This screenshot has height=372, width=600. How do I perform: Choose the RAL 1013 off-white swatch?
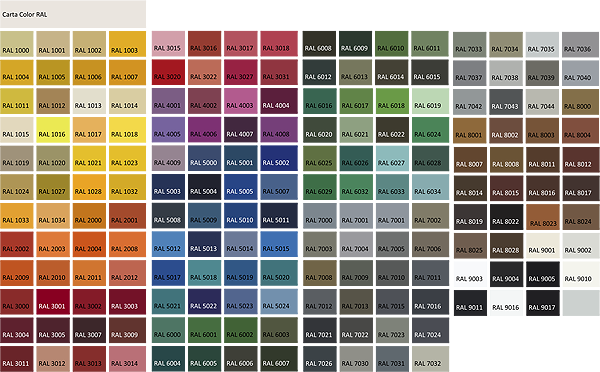tap(89, 101)
